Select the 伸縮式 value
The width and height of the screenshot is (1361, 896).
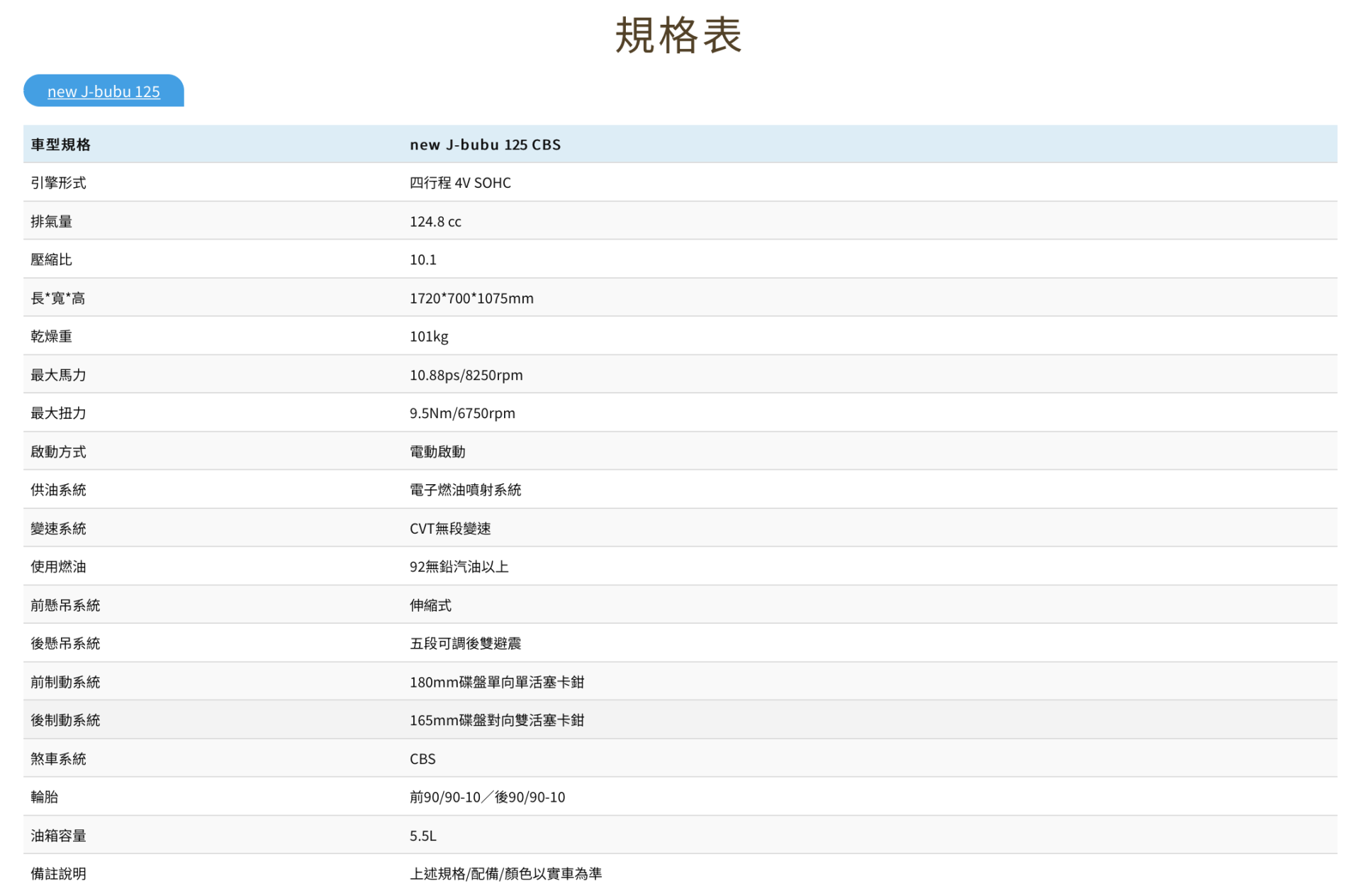(430, 605)
